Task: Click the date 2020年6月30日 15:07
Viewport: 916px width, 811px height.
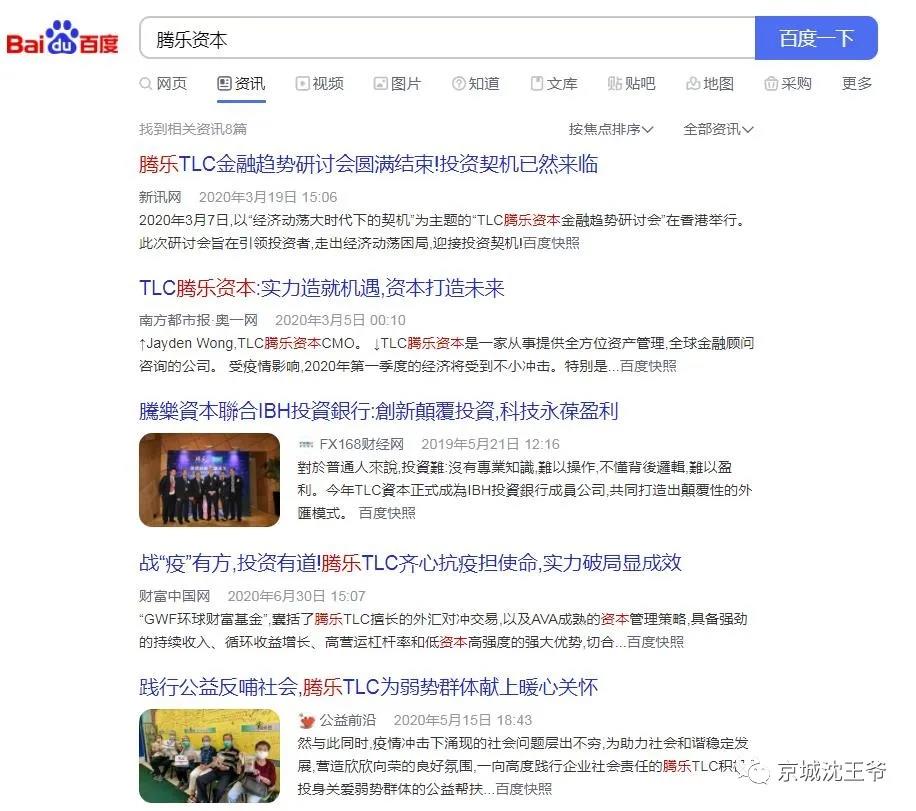Action: [297, 596]
